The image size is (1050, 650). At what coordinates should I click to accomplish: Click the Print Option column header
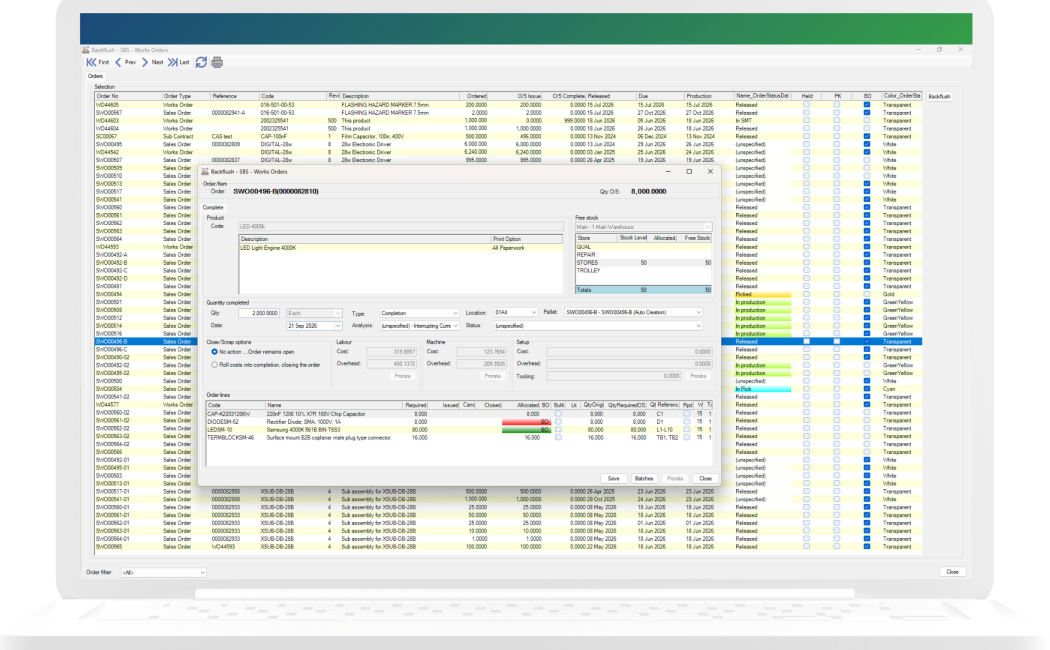pos(526,239)
